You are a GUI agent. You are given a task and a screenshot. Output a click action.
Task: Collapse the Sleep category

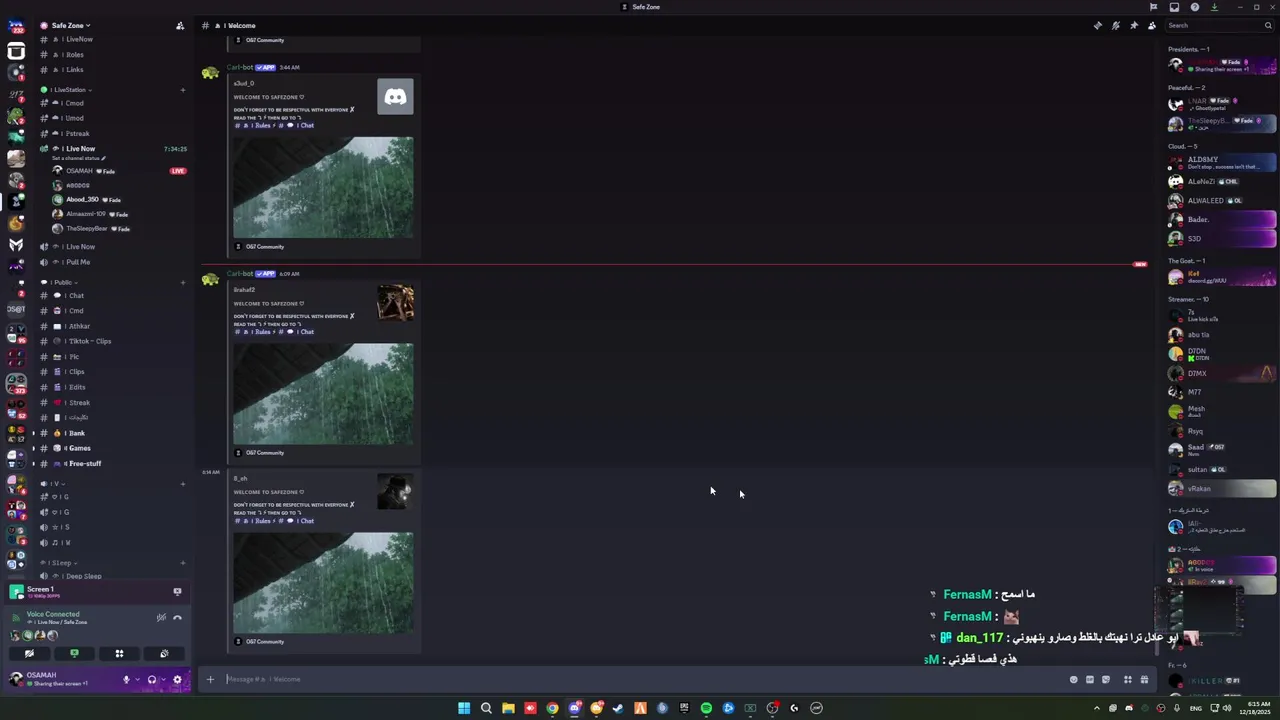(x=60, y=563)
